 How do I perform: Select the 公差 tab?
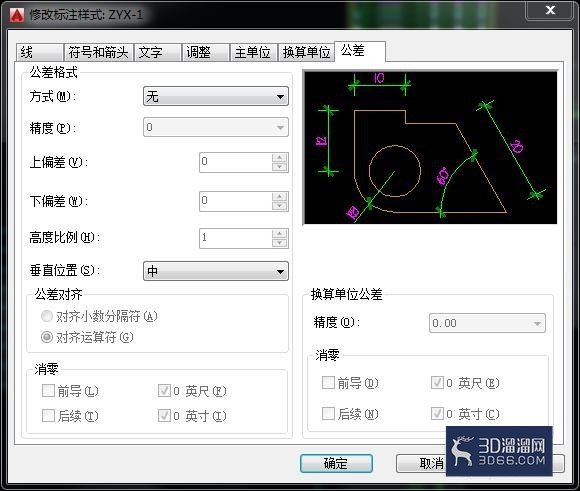click(x=360, y=51)
